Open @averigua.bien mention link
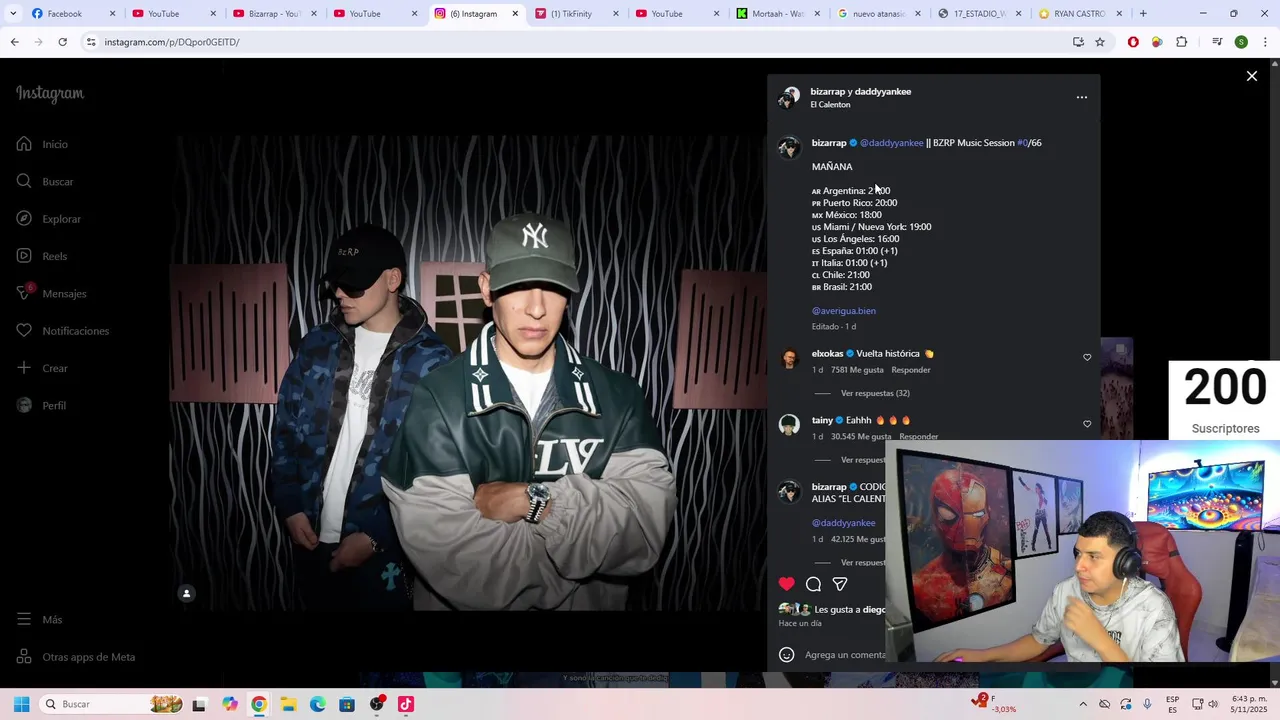1280x720 pixels. click(x=844, y=311)
